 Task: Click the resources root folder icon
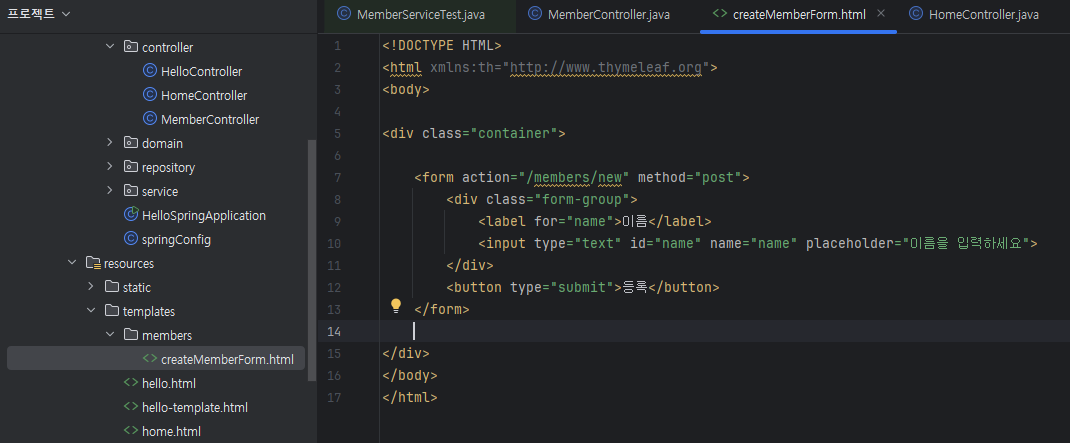[x=93, y=263]
